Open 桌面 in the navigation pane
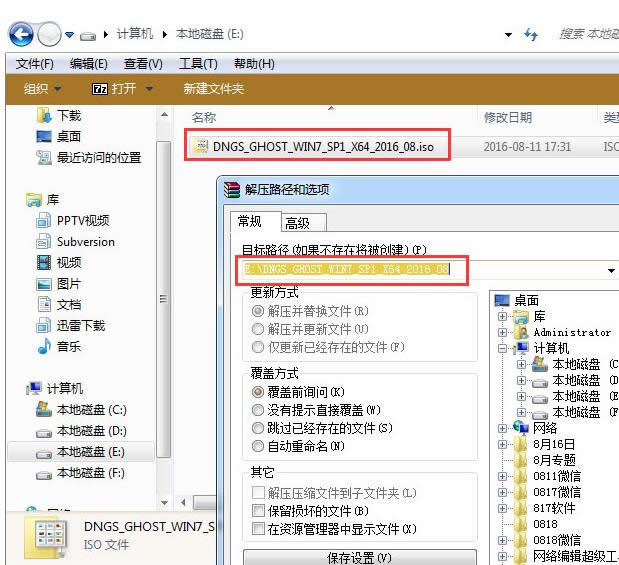 tap(68, 136)
